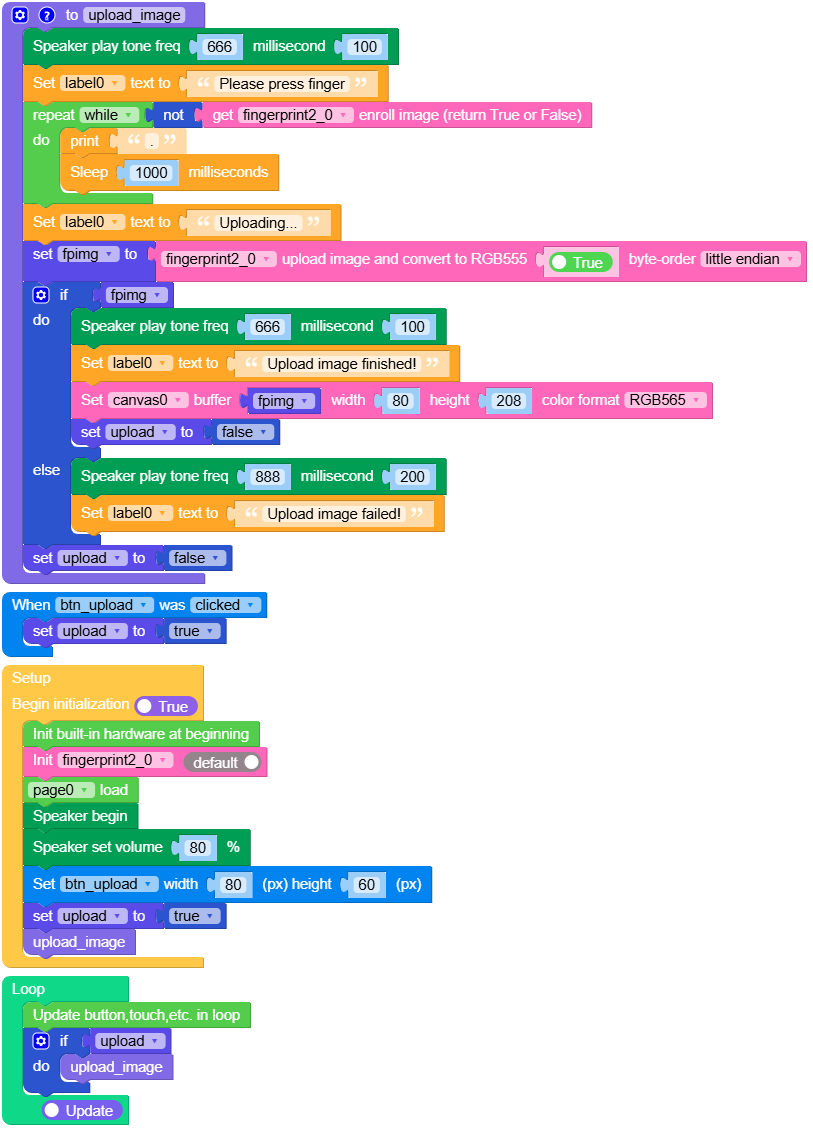
Task: Click the 666 frequency field in Speaker play tone
Action: (x=218, y=46)
